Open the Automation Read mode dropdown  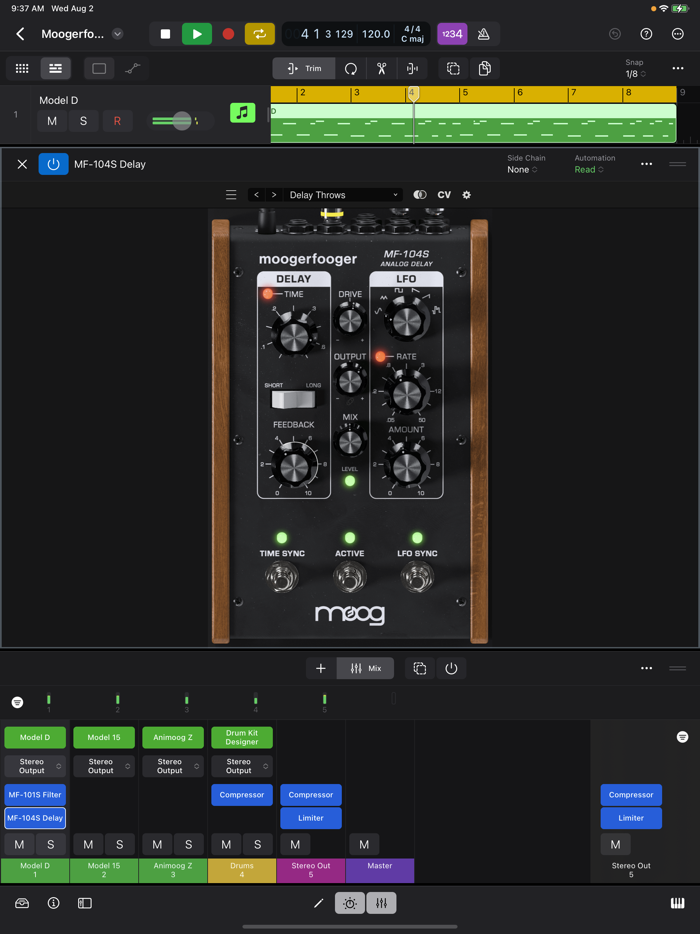pyautogui.click(x=589, y=170)
